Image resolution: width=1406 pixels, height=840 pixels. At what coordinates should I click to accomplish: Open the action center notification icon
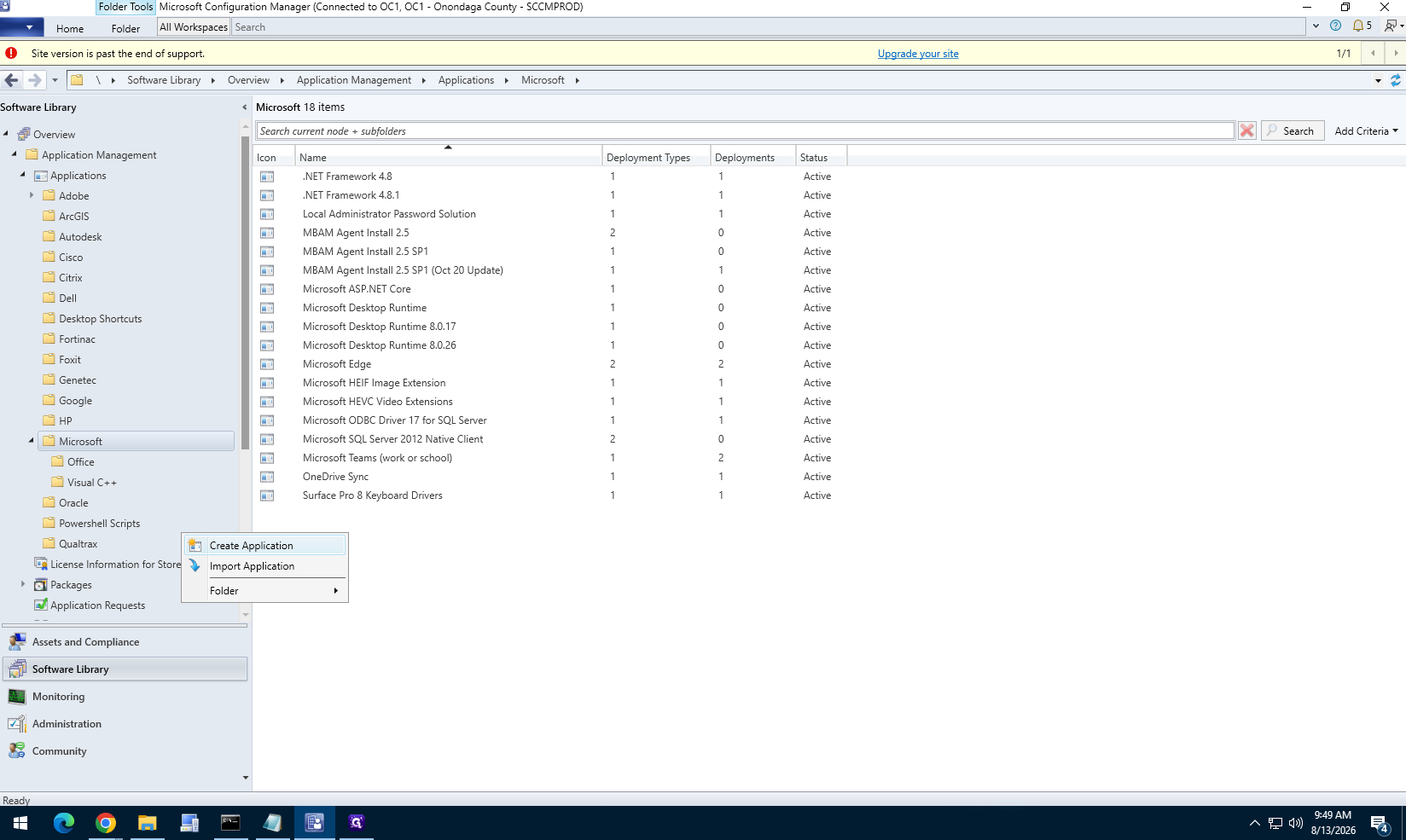(x=1380, y=823)
